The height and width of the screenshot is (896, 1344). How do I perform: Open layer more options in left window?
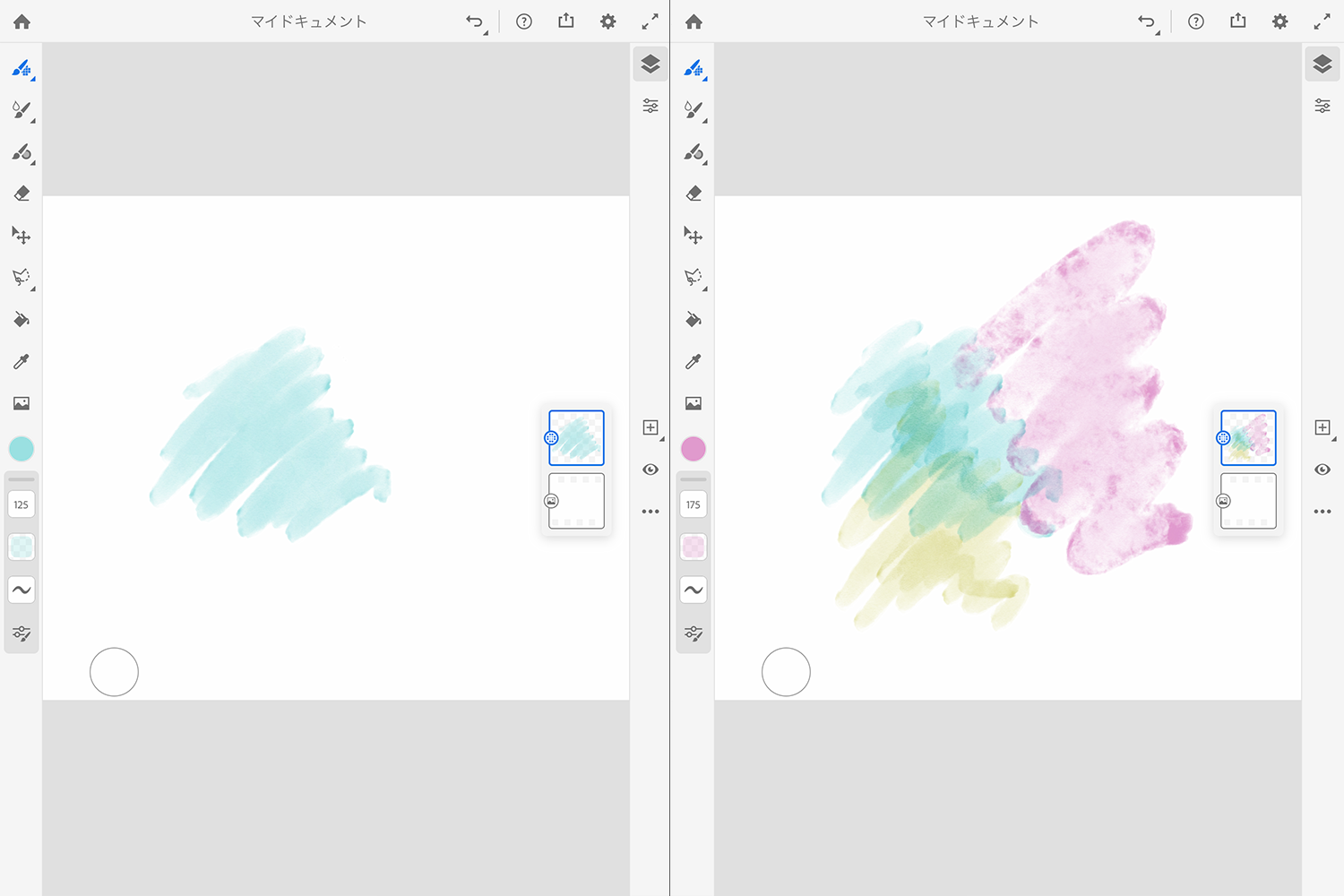click(x=650, y=512)
